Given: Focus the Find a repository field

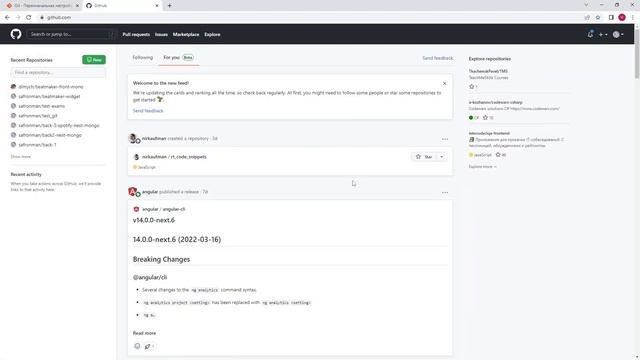Looking at the screenshot, I should pyautogui.click(x=58, y=73).
